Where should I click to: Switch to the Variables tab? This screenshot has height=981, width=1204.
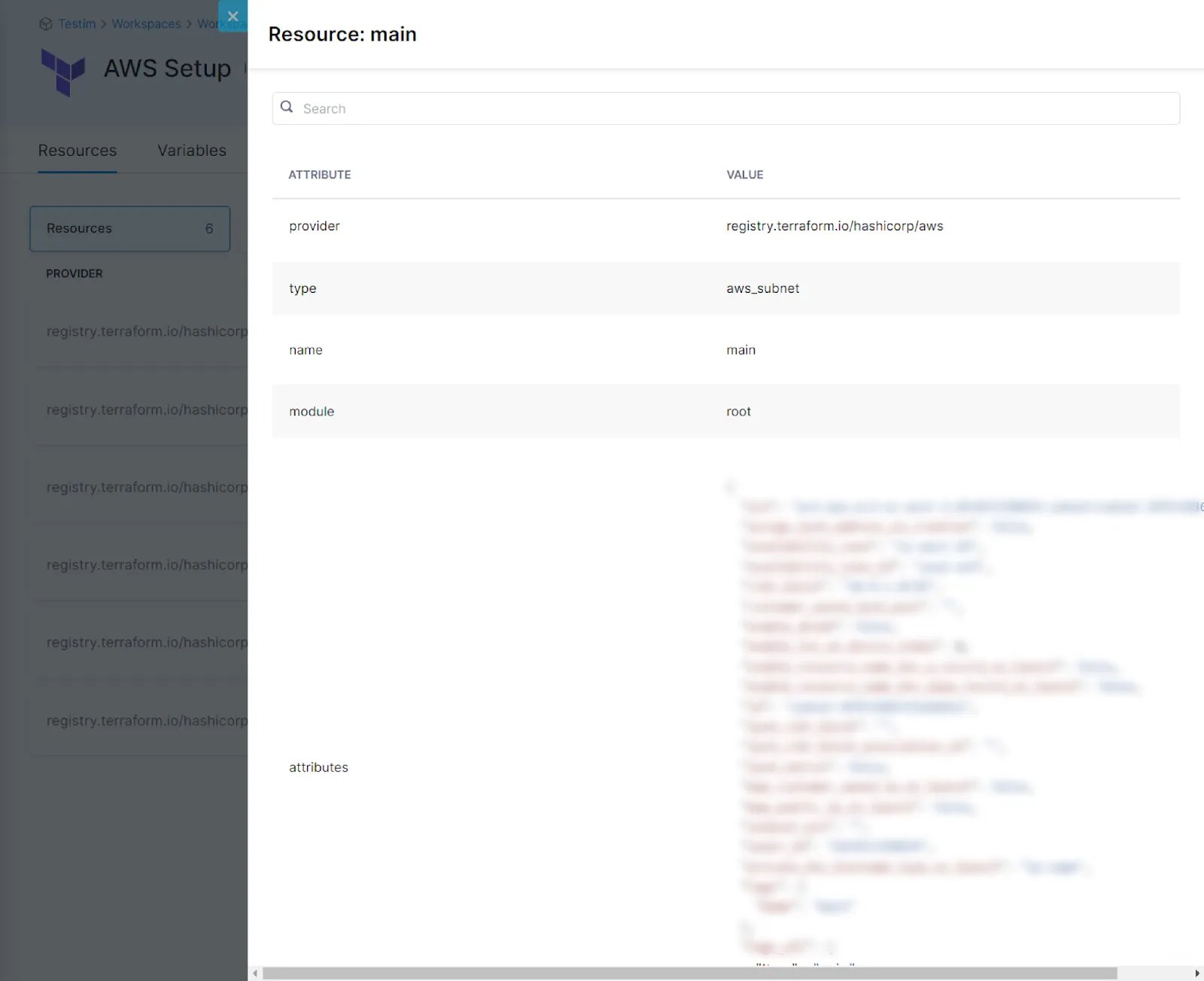tap(192, 151)
